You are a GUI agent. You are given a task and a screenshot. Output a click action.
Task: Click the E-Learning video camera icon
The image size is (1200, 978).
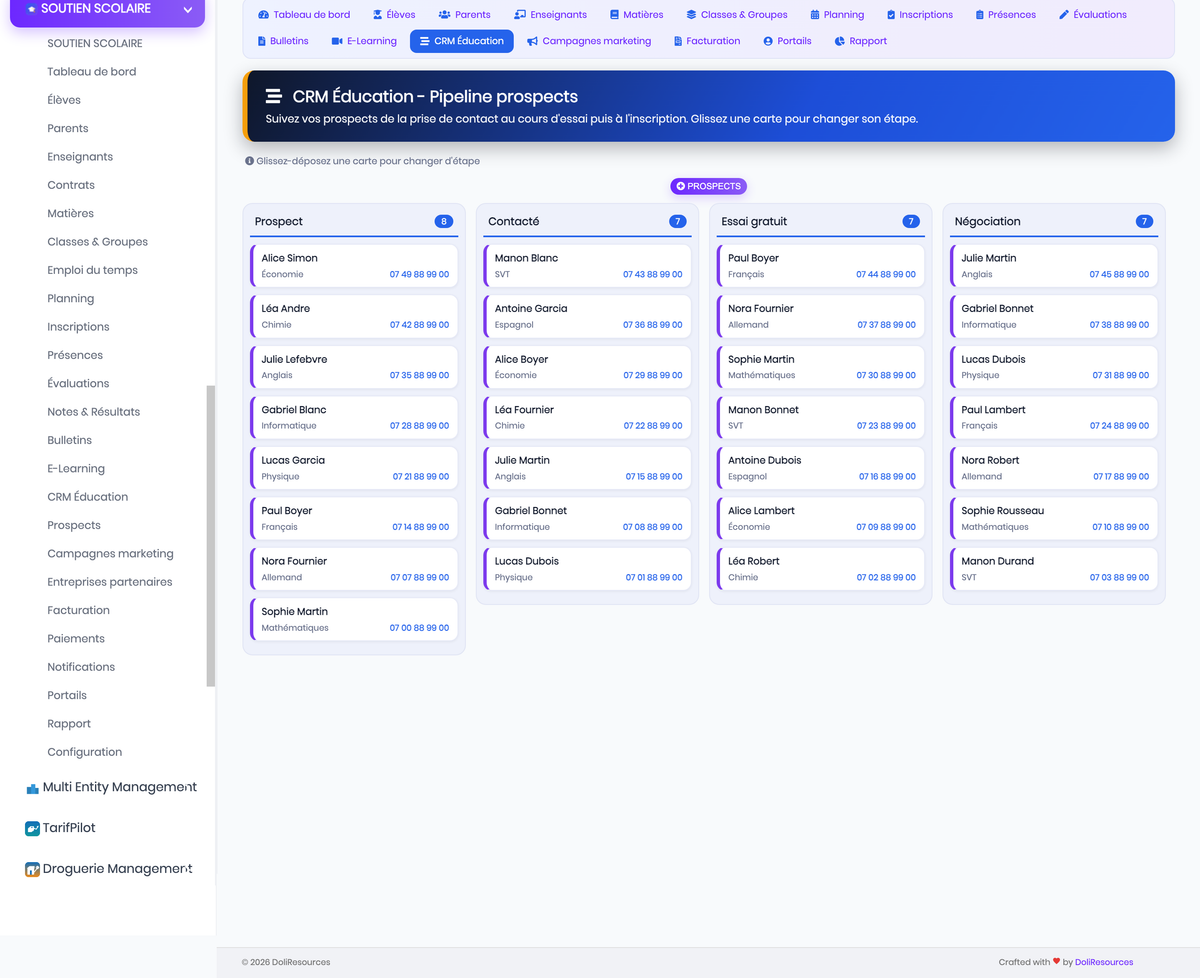(337, 41)
